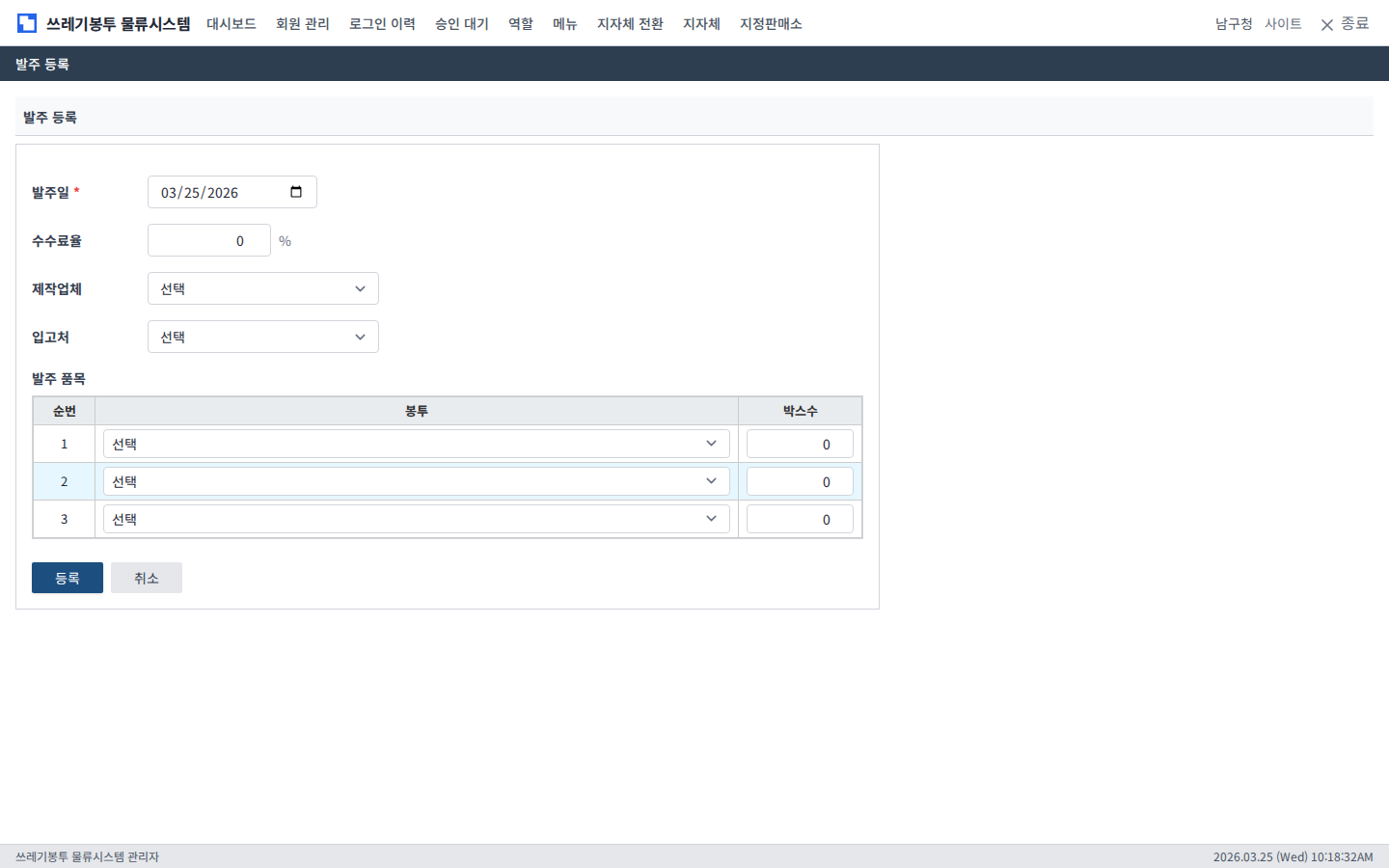Click the 수수료율 percentage input field
The width and height of the screenshot is (1389, 868).
pyautogui.click(x=209, y=240)
